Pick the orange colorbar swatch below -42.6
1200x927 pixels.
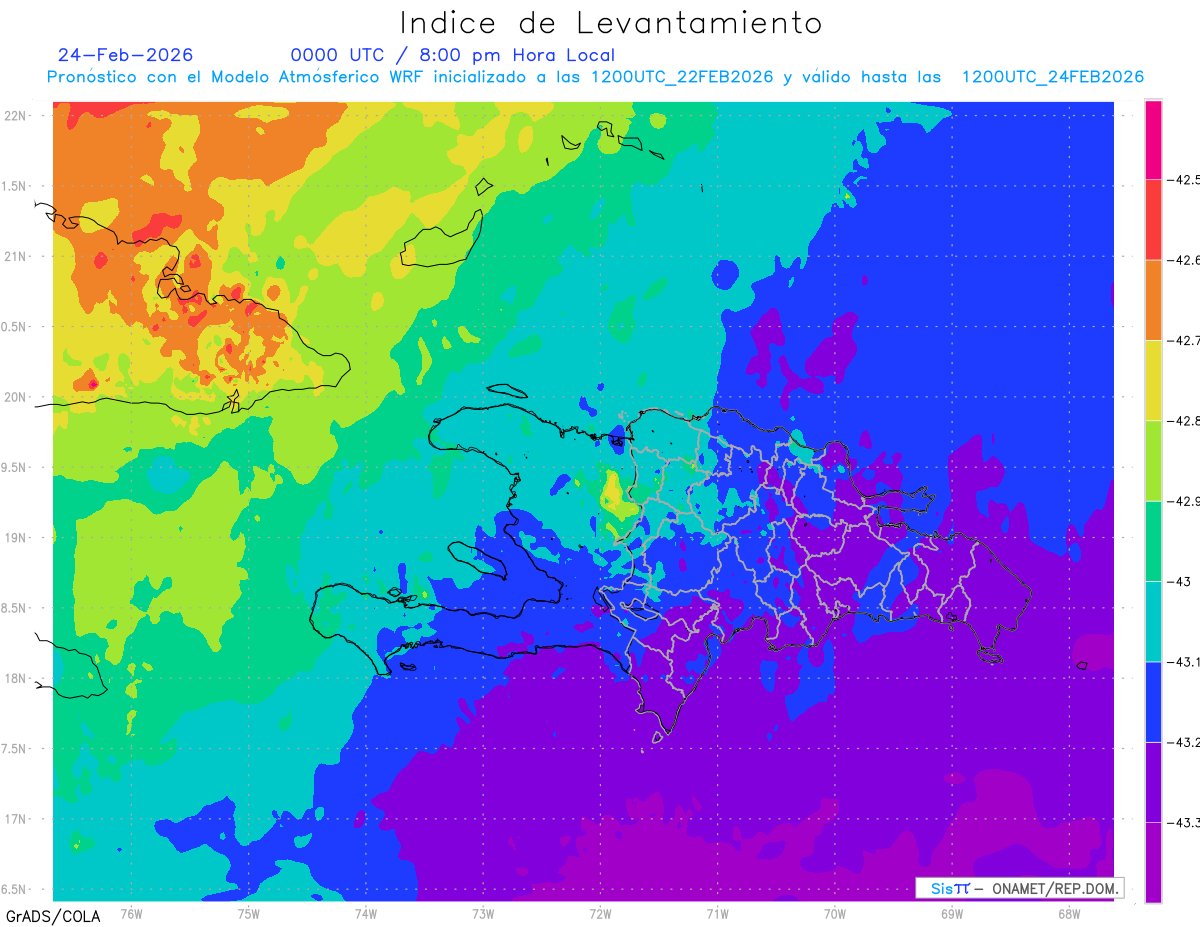point(1153,300)
